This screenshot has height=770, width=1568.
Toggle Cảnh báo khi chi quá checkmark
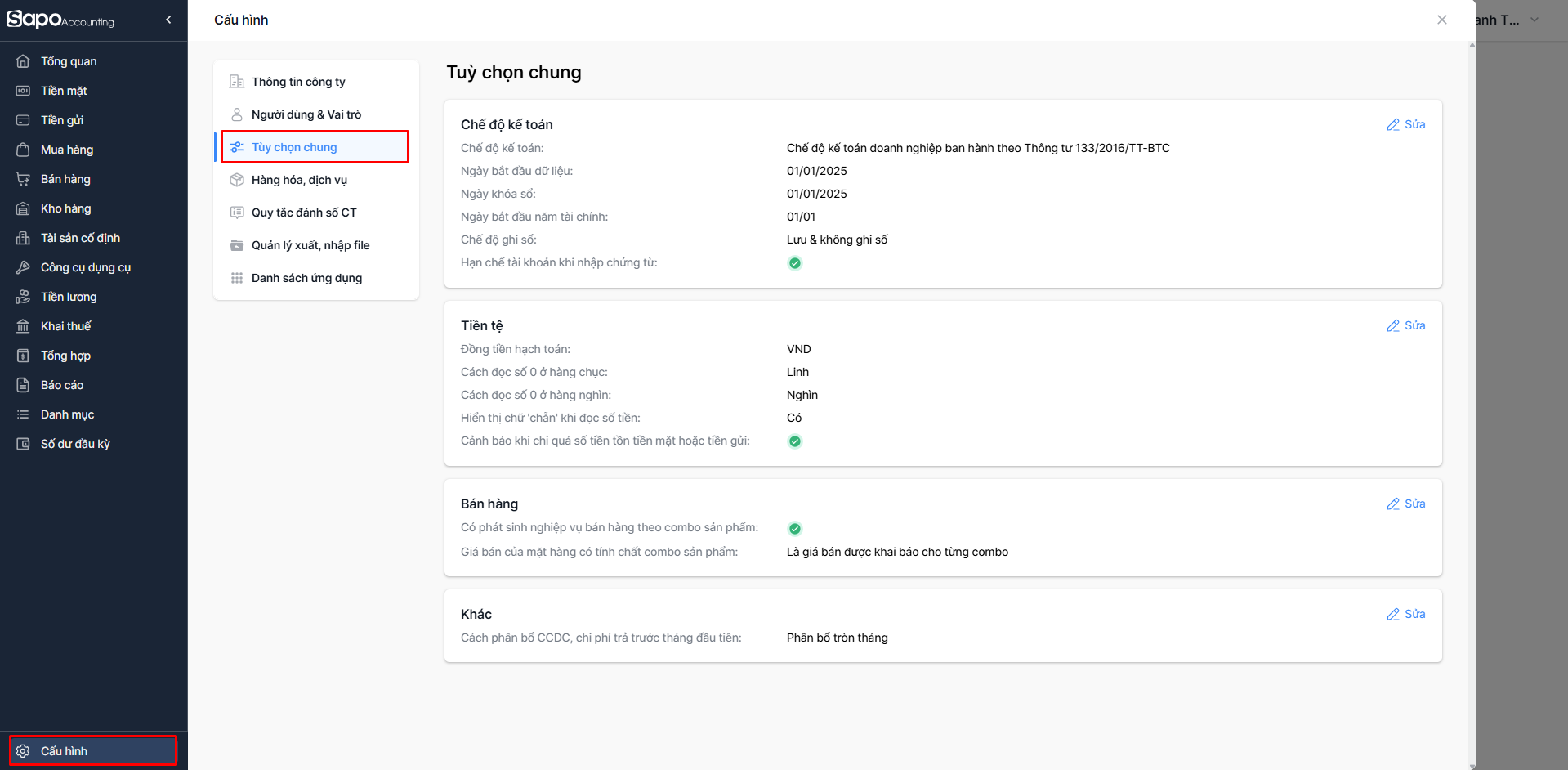pyautogui.click(x=795, y=441)
